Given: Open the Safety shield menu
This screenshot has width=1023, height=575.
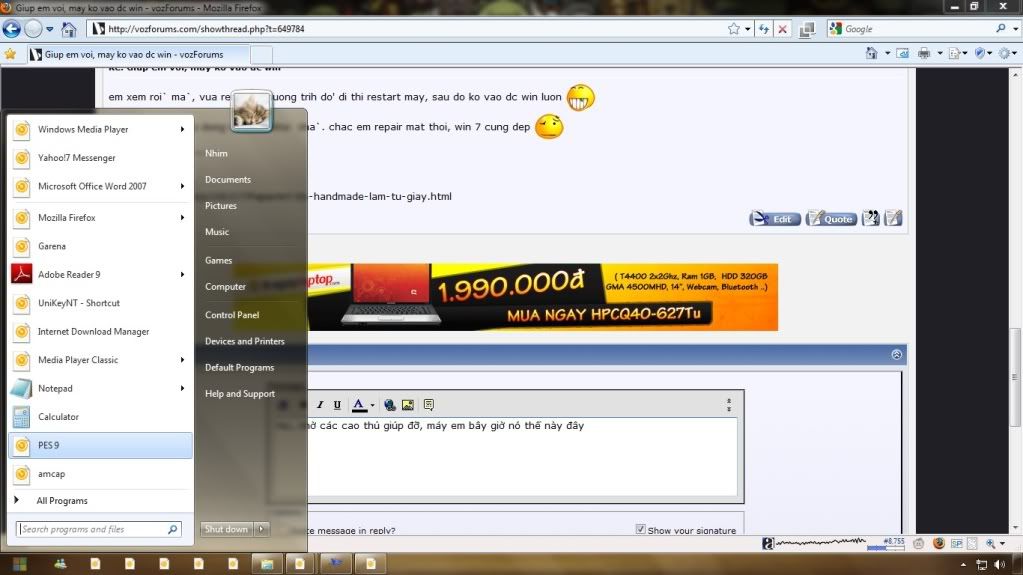Looking at the screenshot, I should click(983, 54).
